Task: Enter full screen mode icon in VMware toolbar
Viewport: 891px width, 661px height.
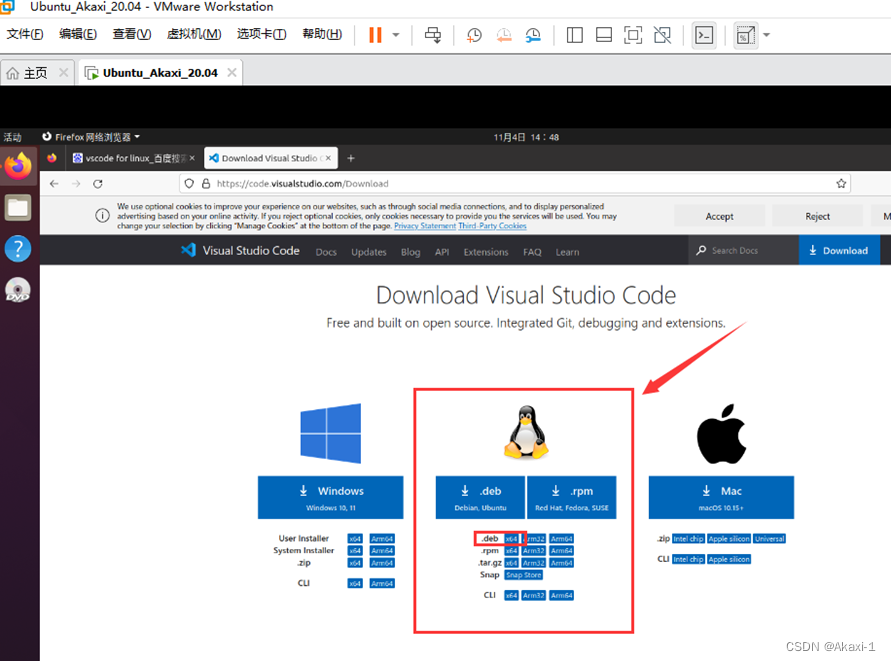Action: (x=633, y=35)
